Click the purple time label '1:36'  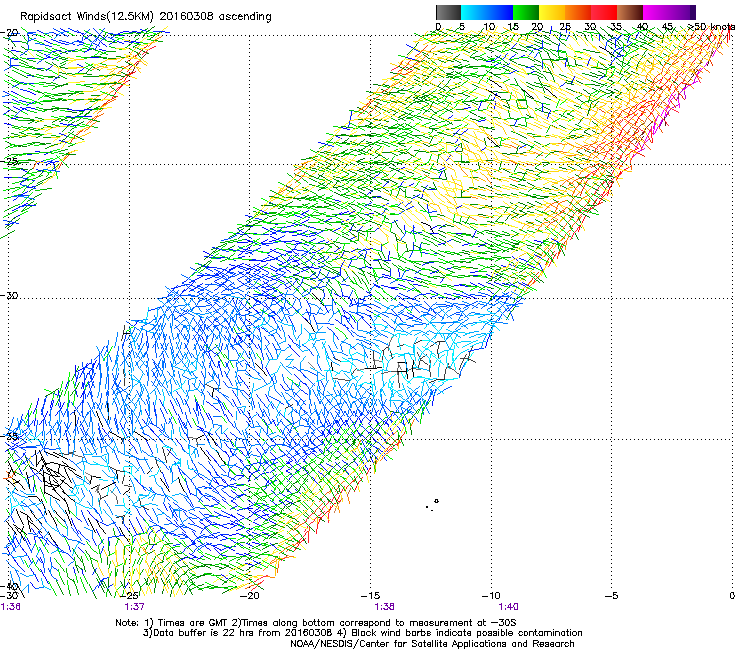[x=11, y=607]
